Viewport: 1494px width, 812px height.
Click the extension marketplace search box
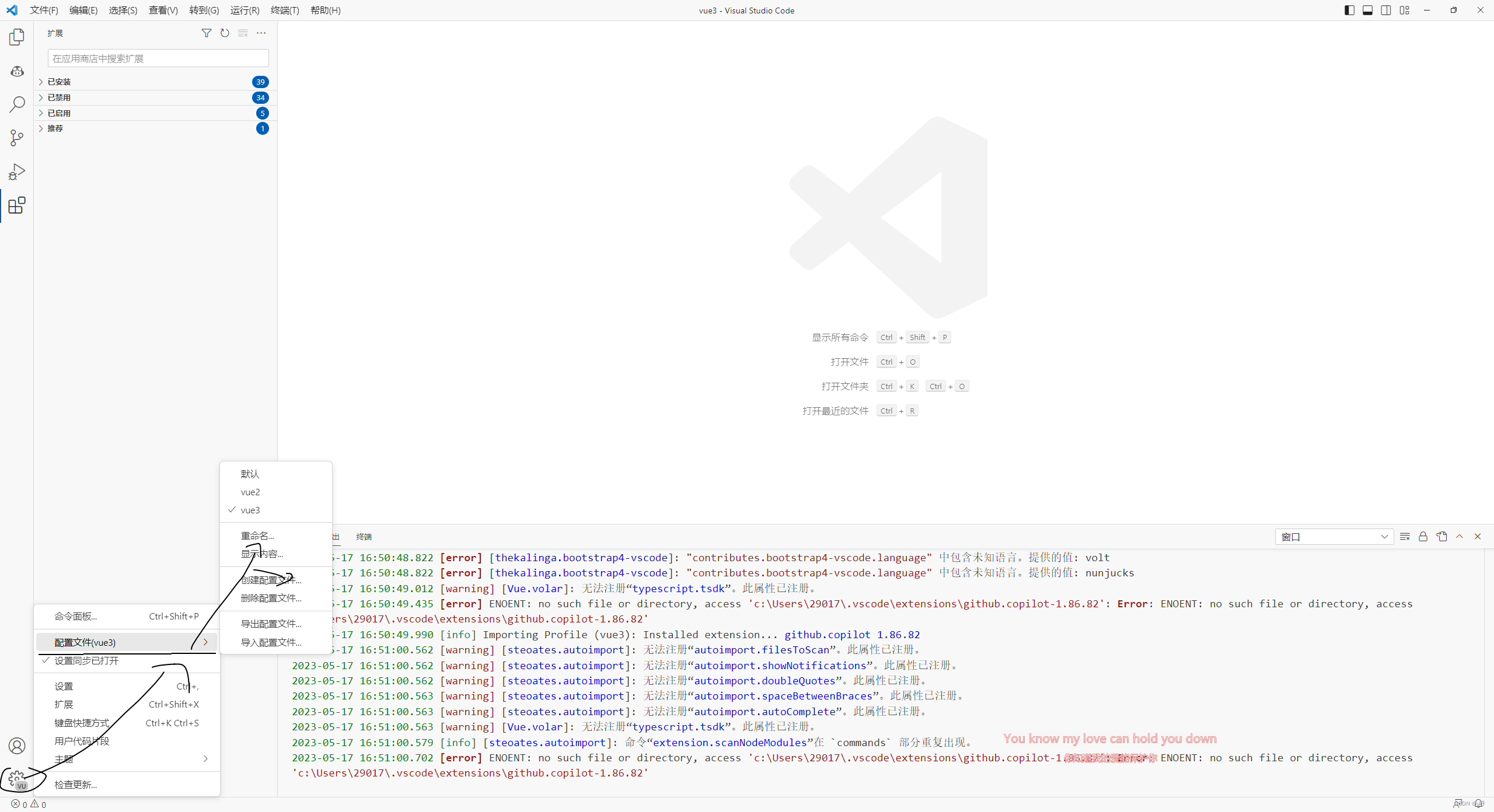[x=158, y=58]
